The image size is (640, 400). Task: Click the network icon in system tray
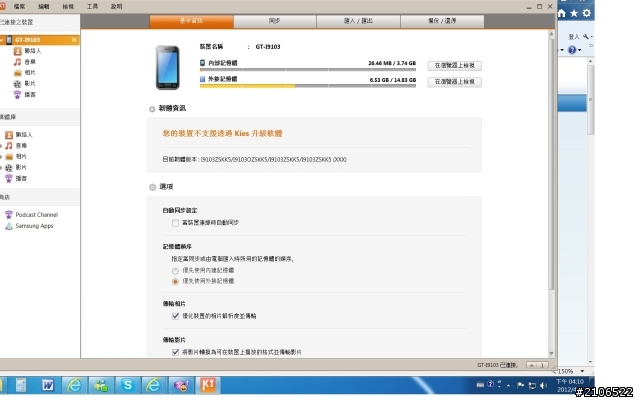tap(532, 385)
